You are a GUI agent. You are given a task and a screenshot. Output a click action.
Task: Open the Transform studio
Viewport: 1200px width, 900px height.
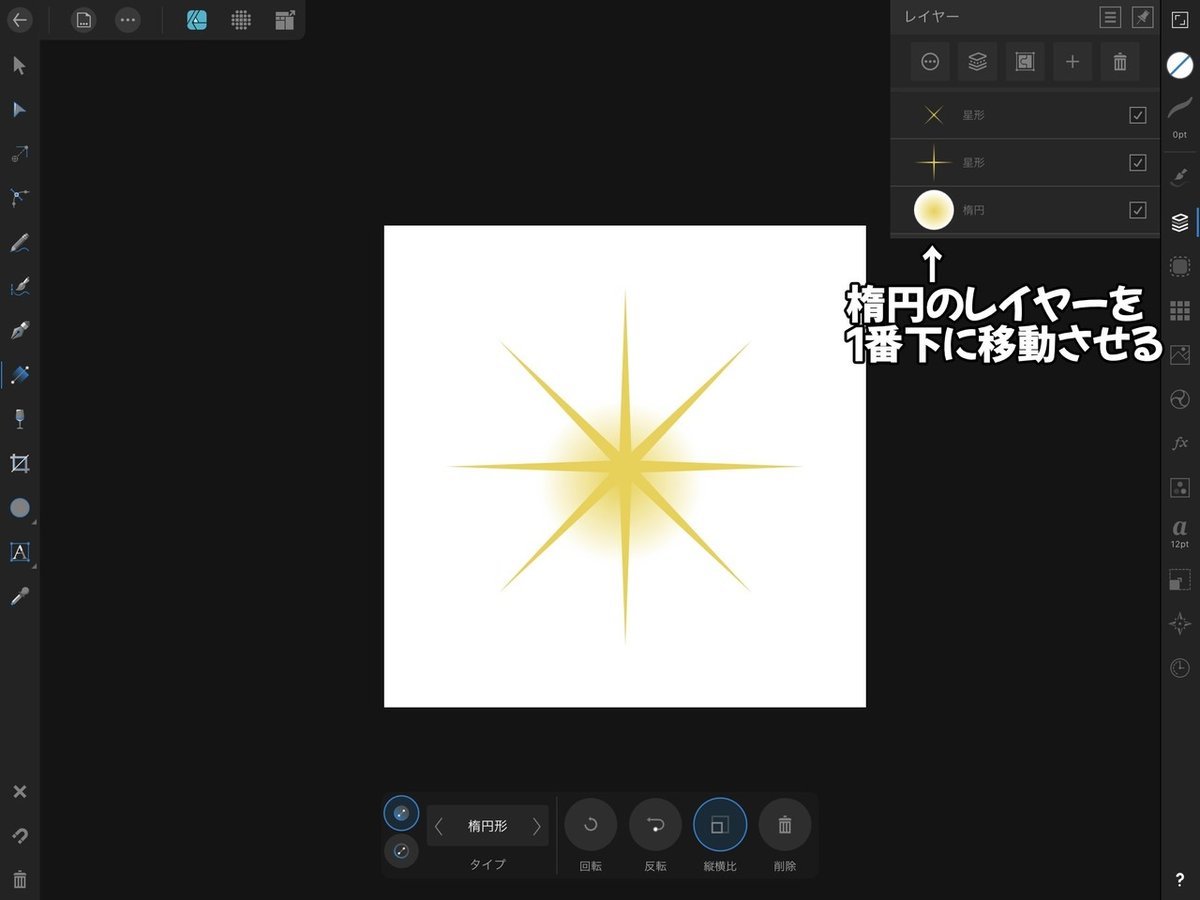(1180, 579)
